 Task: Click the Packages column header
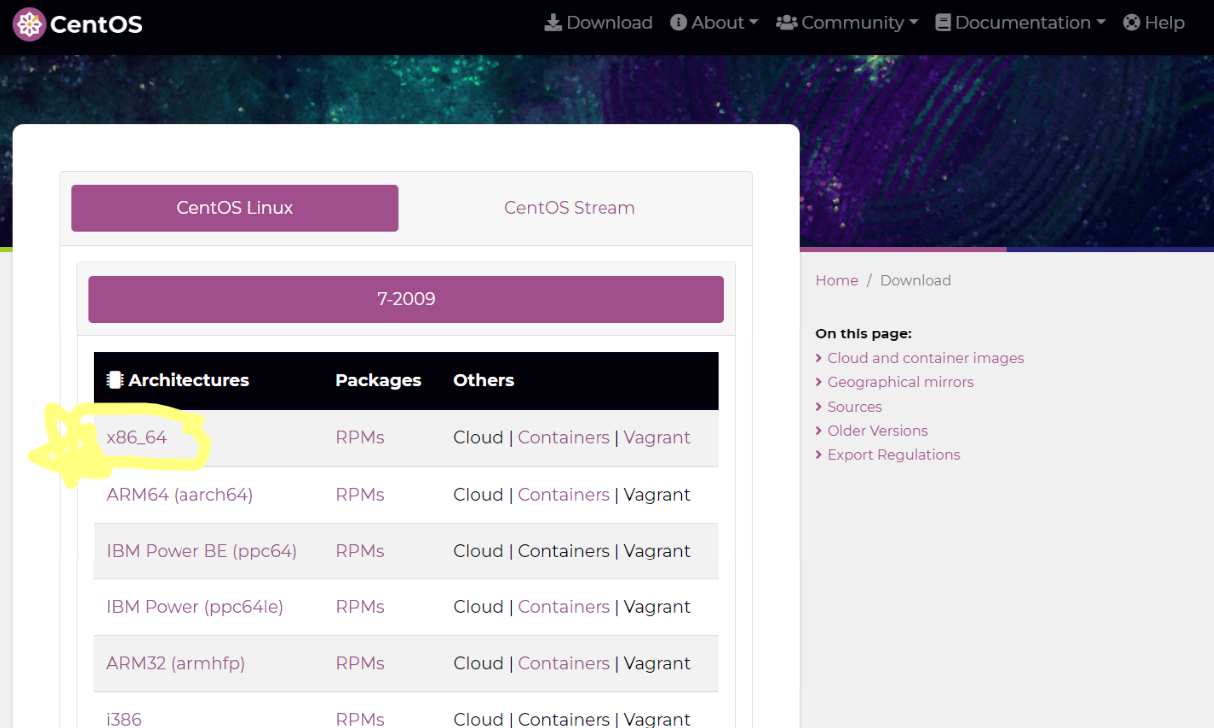tap(378, 380)
